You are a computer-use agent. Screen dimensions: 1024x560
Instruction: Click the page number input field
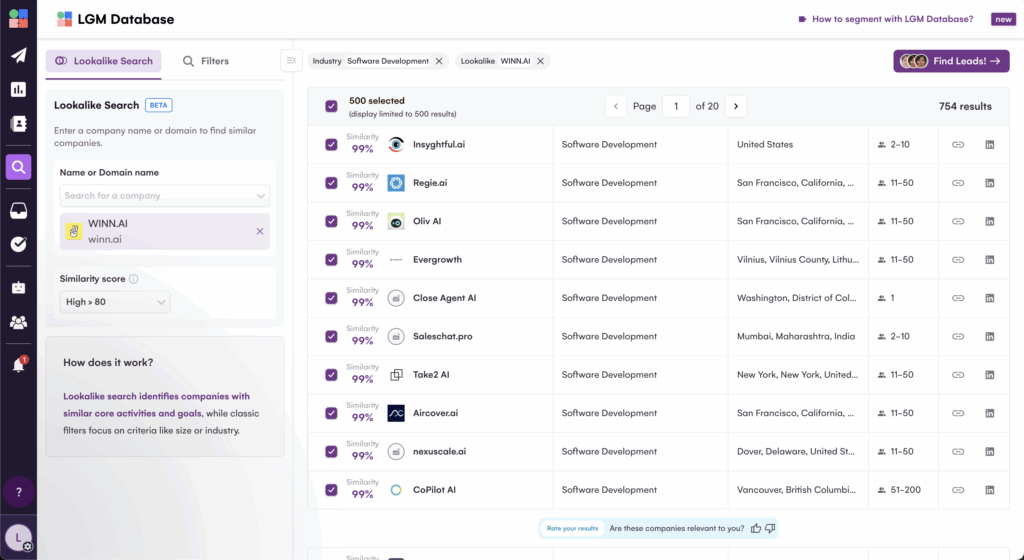pos(676,106)
